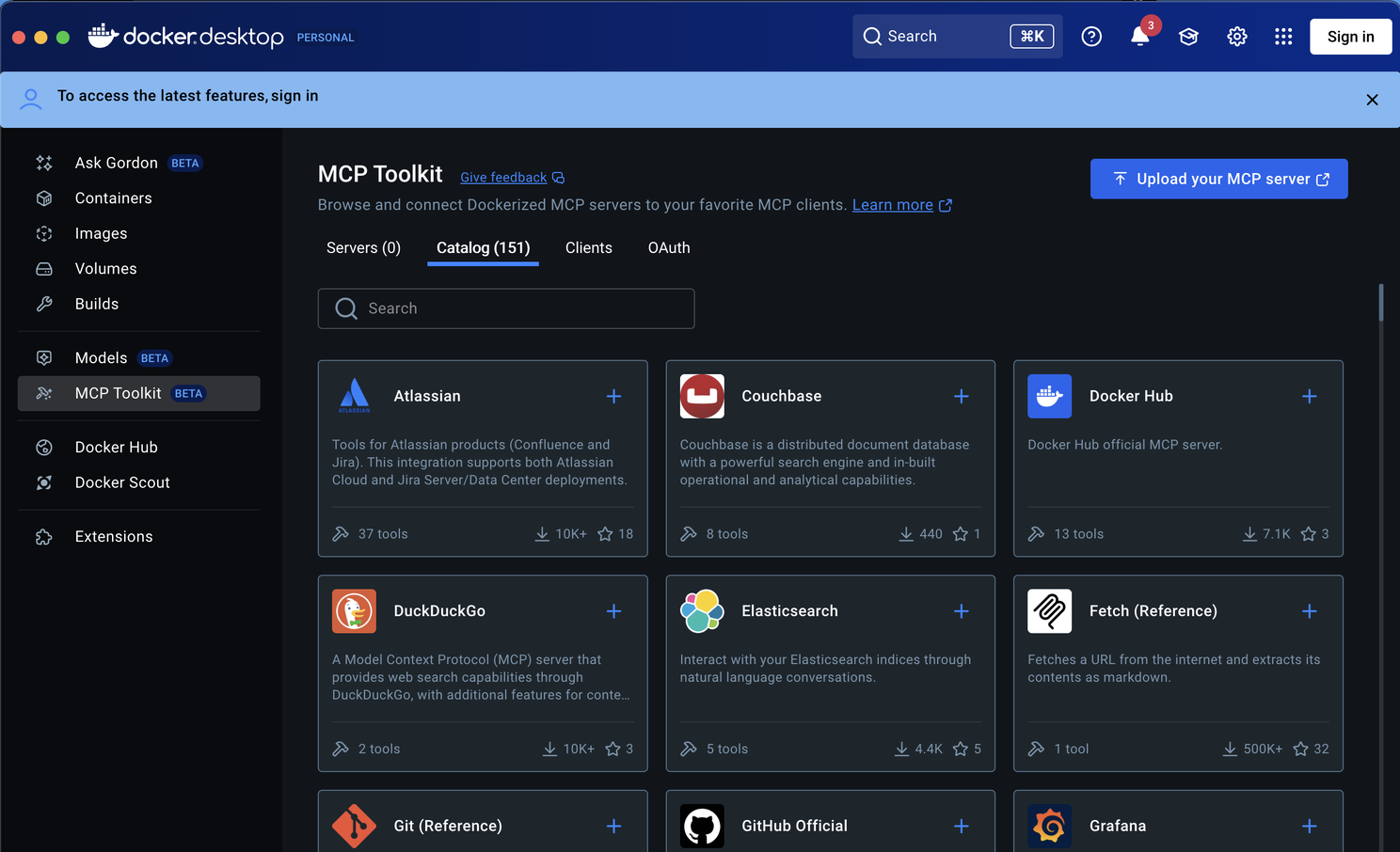Screen dimensions: 1400x852
Task: Click the Docker Hub card logo
Action: click(x=1050, y=396)
